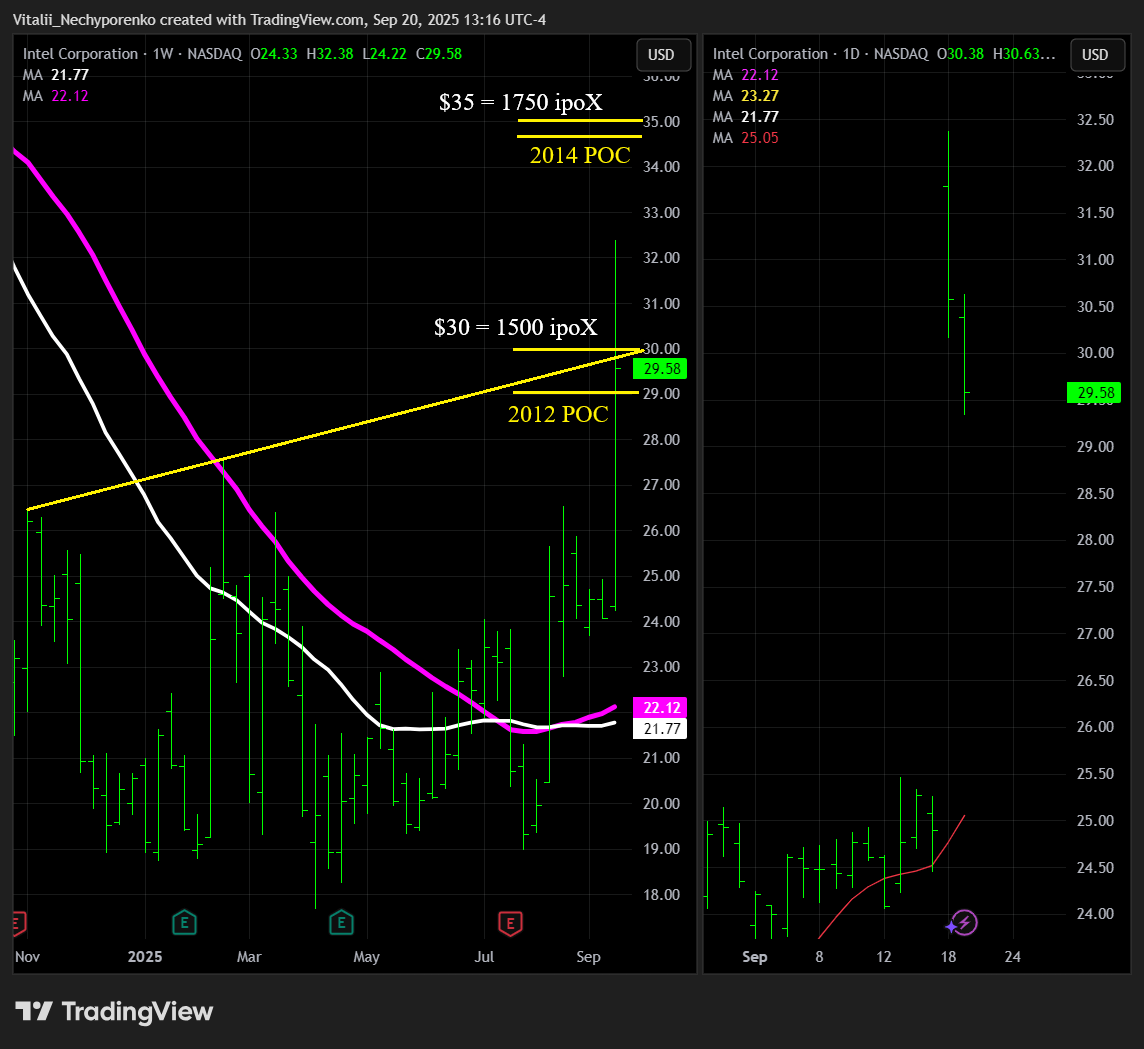This screenshot has width=1144, height=1049.
Task: Select the Intel Corporation 1W chart title
Action: 132,54
